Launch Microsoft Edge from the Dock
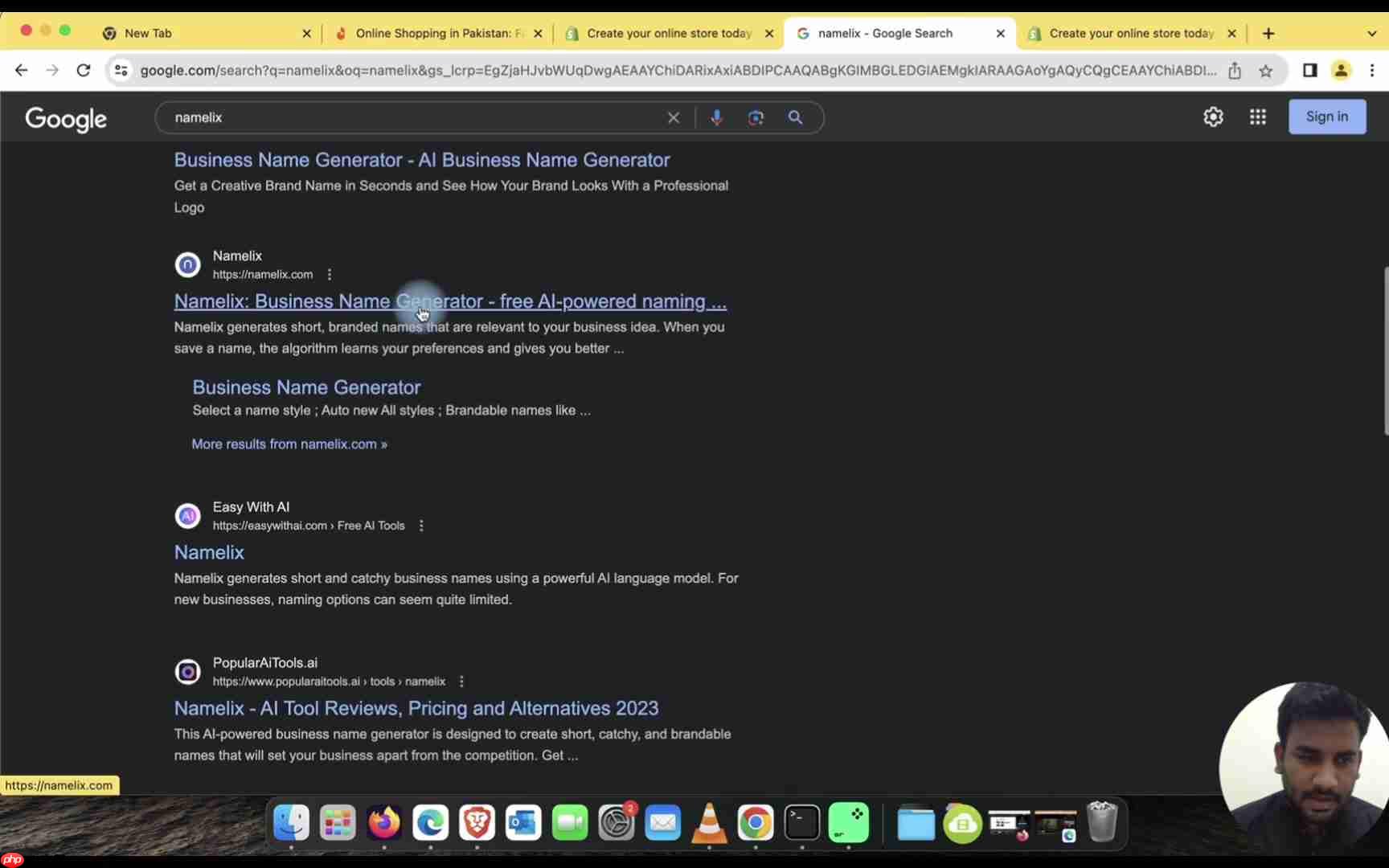Image resolution: width=1389 pixels, height=868 pixels. (x=431, y=822)
